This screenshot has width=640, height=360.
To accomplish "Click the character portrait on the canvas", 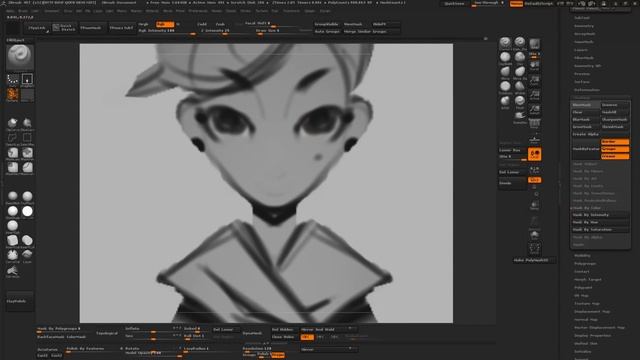I will coord(266,183).
